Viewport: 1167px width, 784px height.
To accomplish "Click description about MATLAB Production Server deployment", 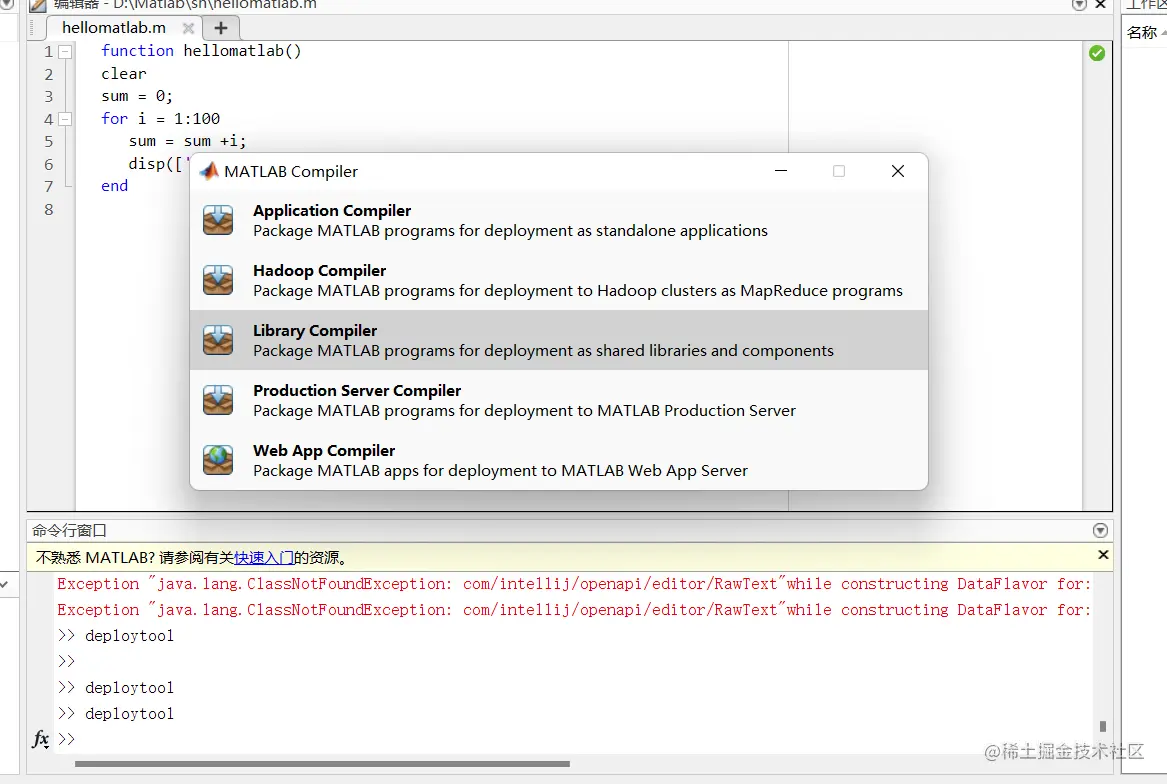I will click(x=524, y=410).
